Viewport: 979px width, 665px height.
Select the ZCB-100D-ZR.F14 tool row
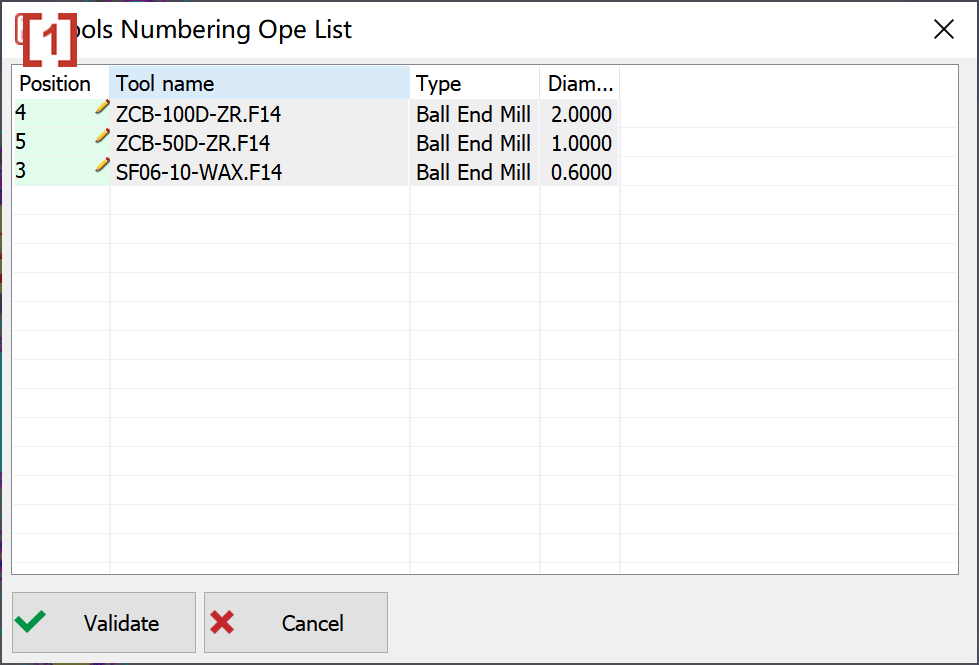[316, 114]
